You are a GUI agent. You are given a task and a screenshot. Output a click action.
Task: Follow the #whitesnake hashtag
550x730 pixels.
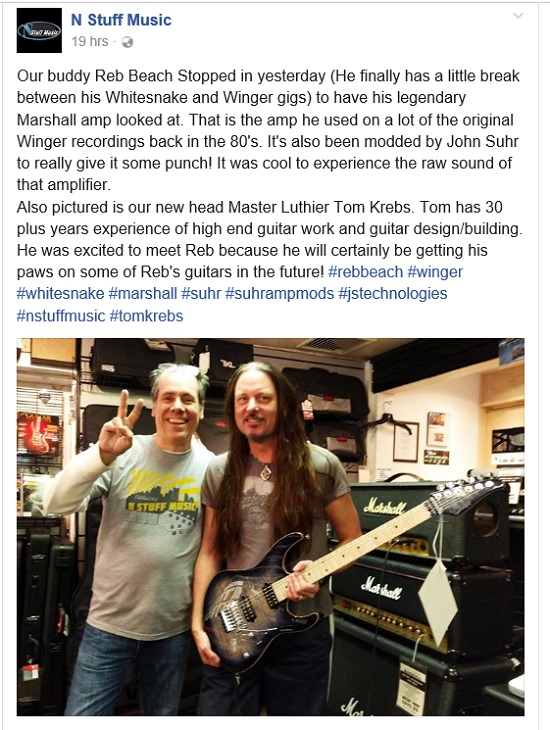(x=61, y=293)
